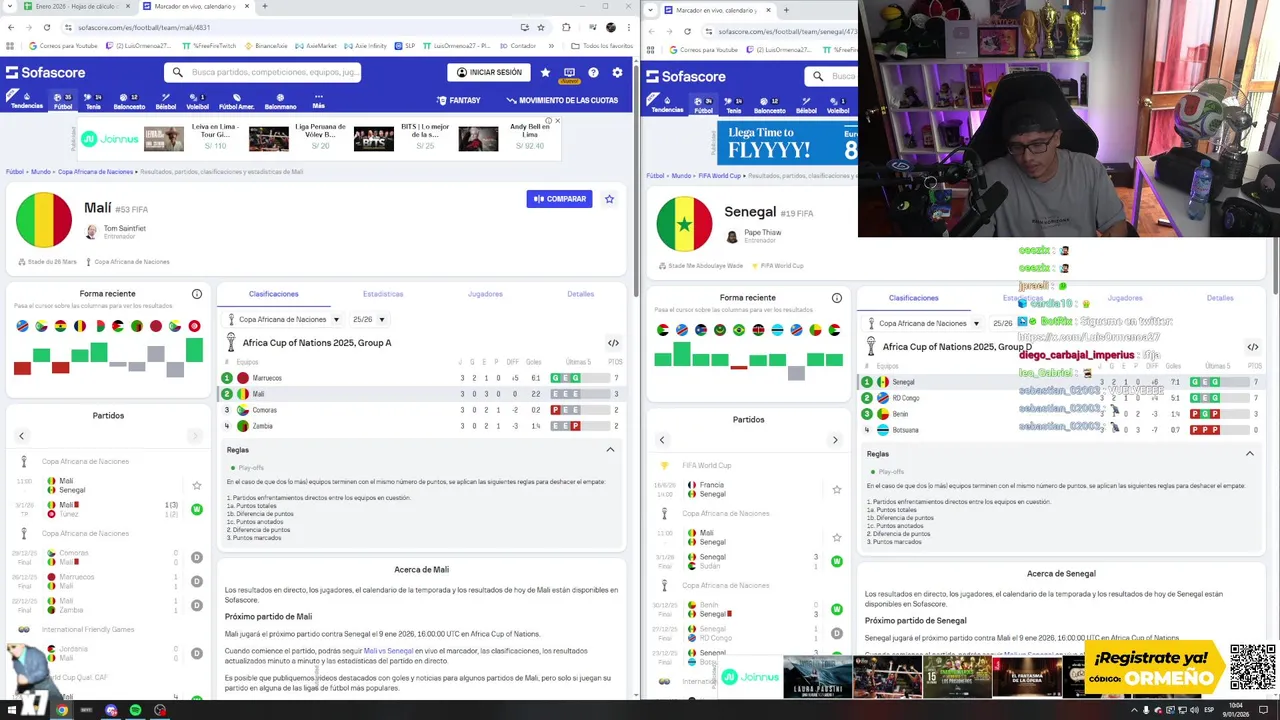1280x720 pixels.
Task: Open Chrome from the Windows taskbar
Action: pyautogui.click(x=62, y=710)
